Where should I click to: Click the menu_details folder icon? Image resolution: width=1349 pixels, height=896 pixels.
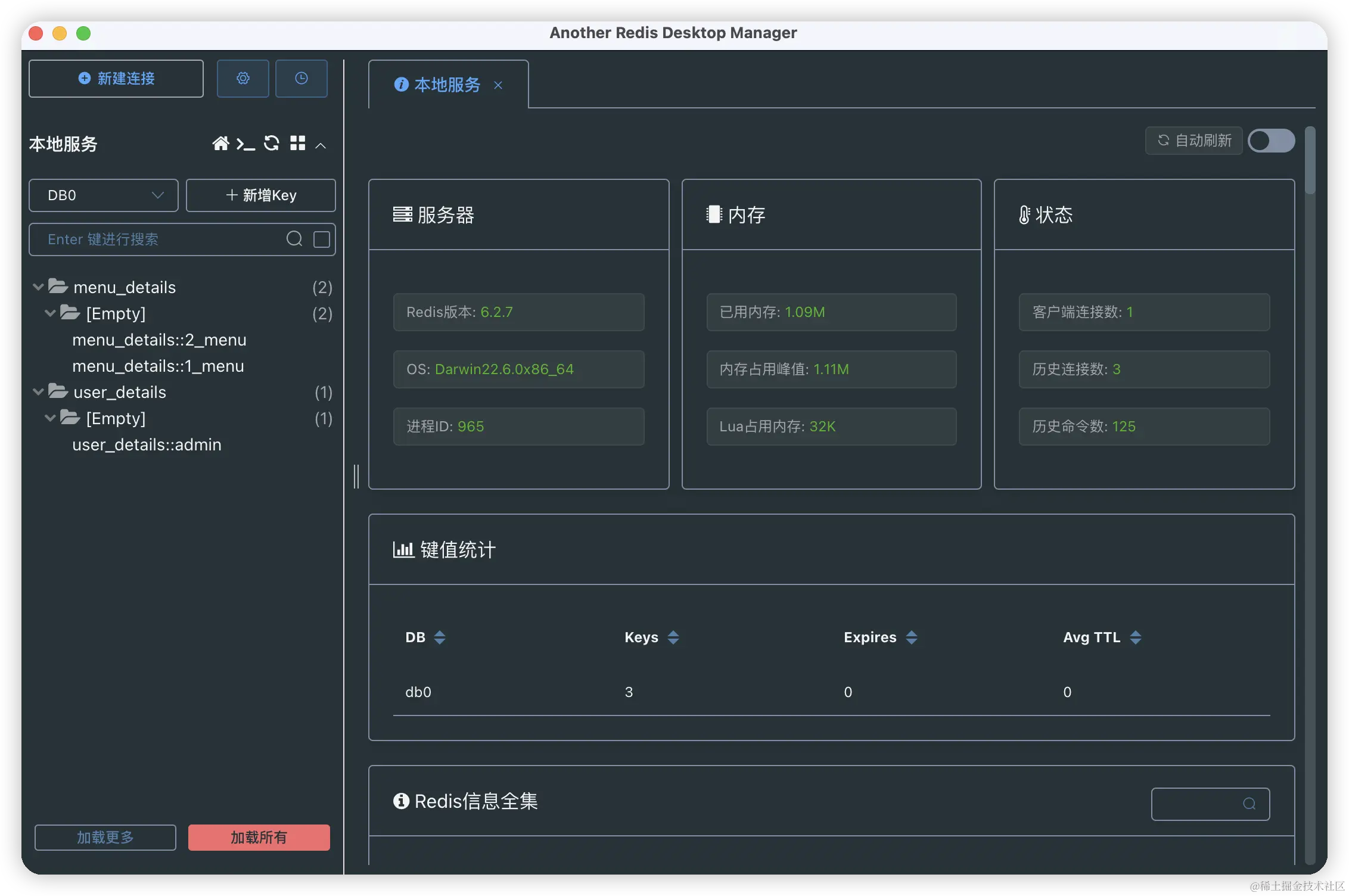58,287
